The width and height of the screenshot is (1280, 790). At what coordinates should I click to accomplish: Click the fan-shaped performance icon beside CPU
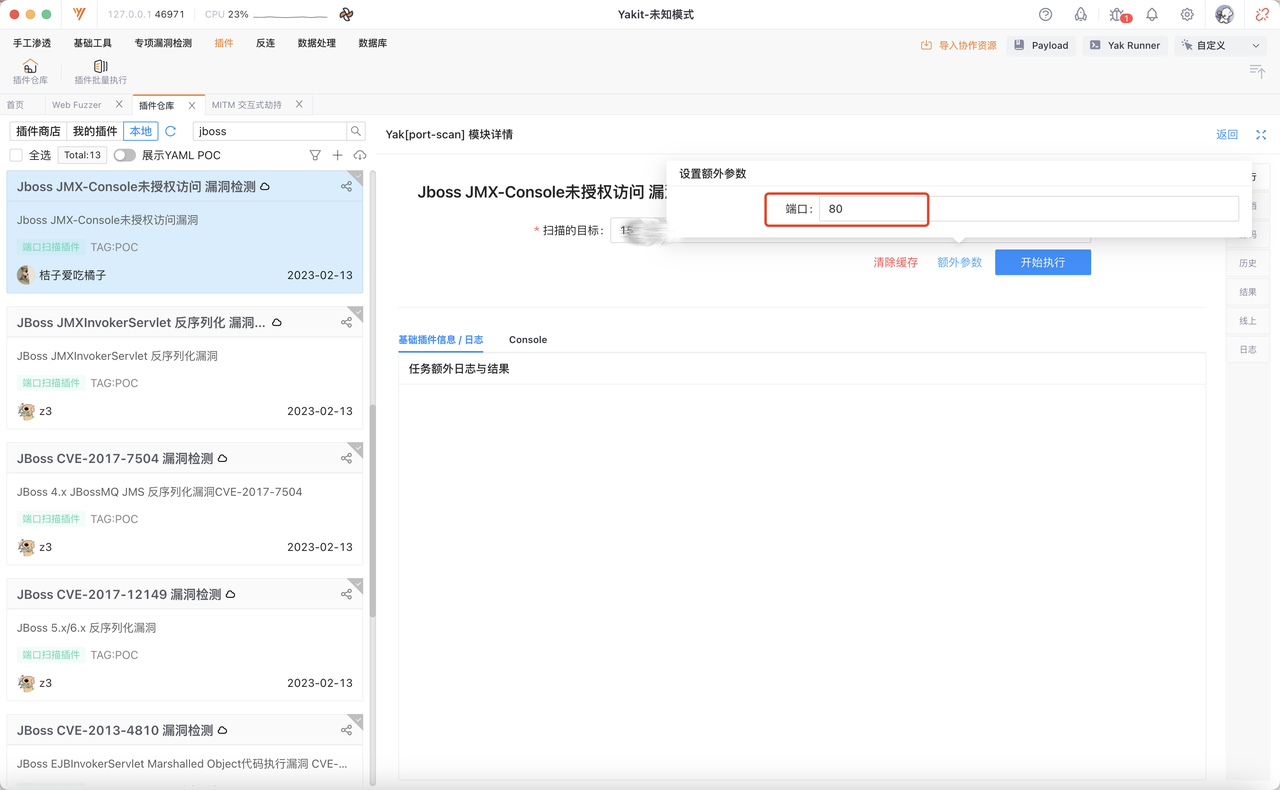pos(346,15)
